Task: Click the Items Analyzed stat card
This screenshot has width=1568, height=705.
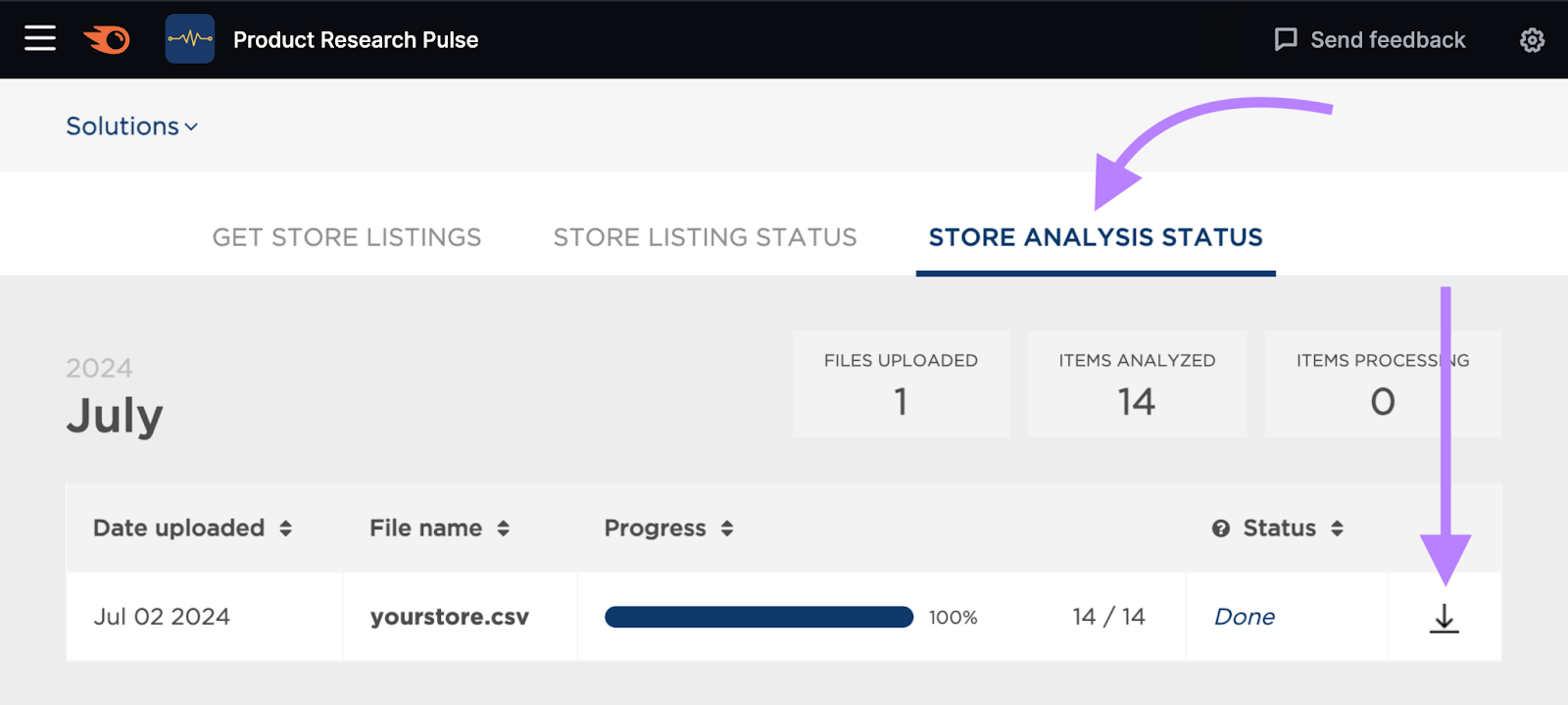Action: pyautogui.click(x=1136, y=383)
